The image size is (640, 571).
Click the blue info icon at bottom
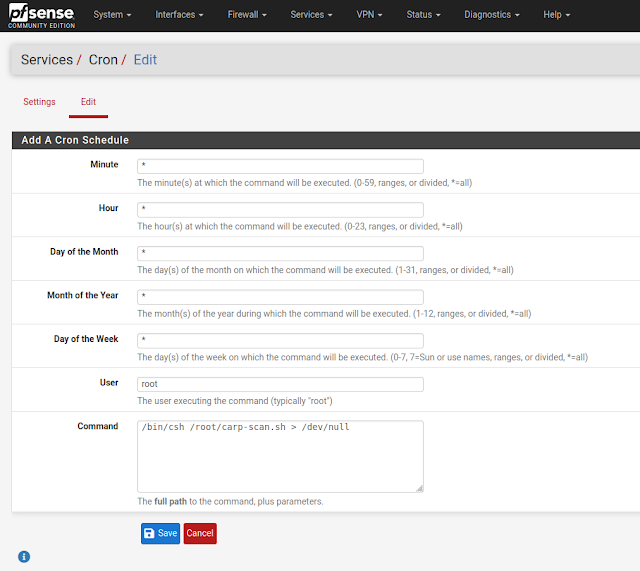[24, 556]
